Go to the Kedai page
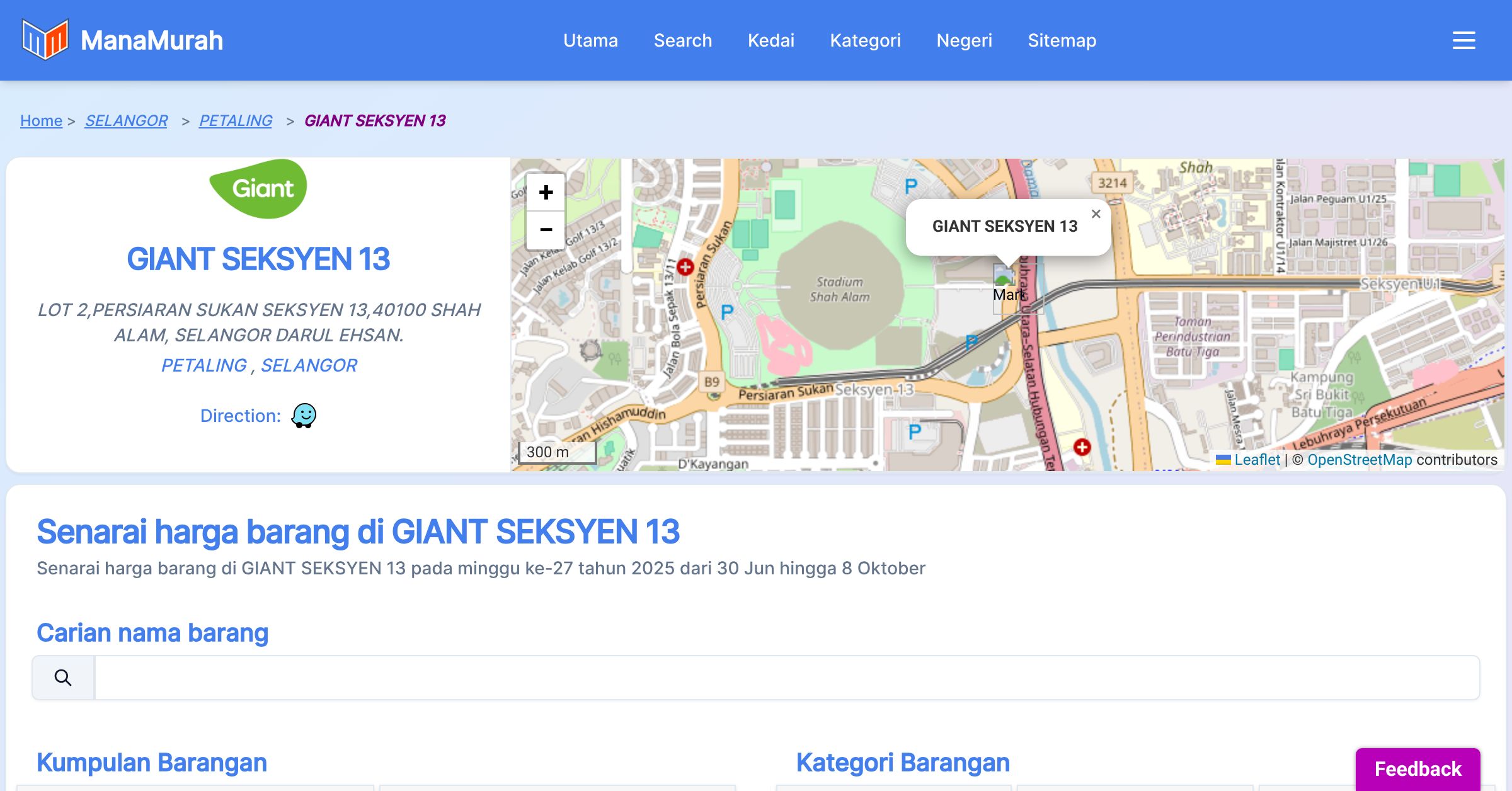The width and height of the screenshot is (1512, 791). point(770,40)
